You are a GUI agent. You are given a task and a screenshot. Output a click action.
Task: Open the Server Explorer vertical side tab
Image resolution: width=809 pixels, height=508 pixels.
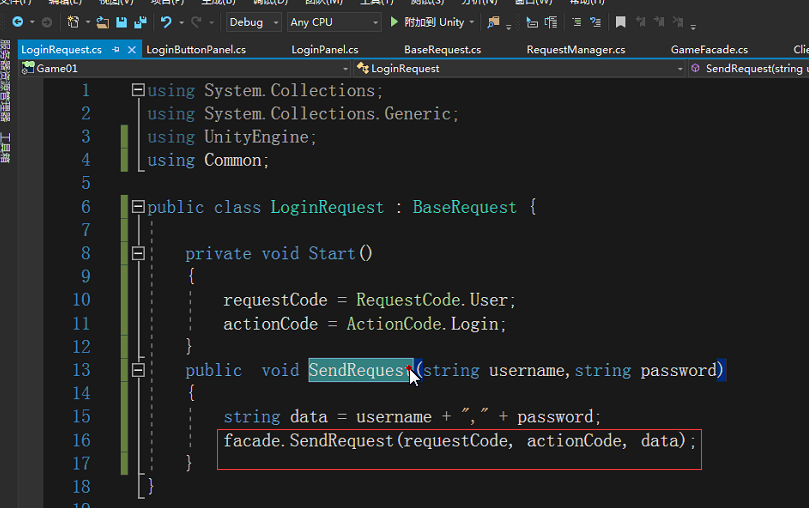coord(6,80)
